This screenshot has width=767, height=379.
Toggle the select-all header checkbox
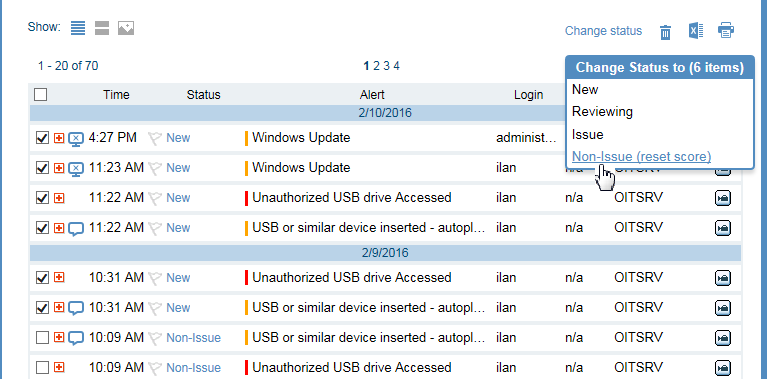[x=41, y=94]
